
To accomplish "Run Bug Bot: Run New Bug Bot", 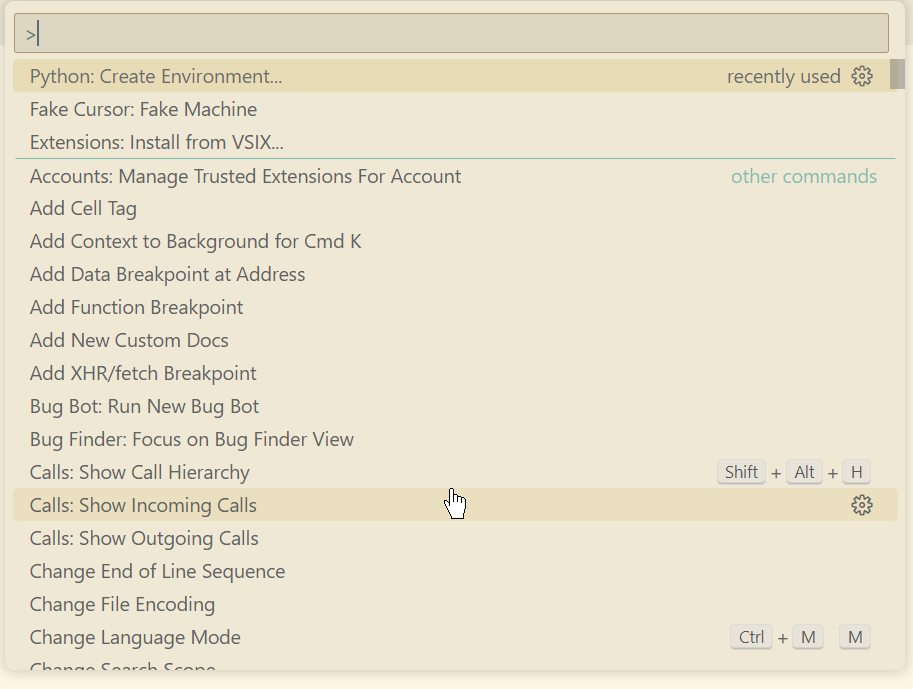I will pos(144,407).
